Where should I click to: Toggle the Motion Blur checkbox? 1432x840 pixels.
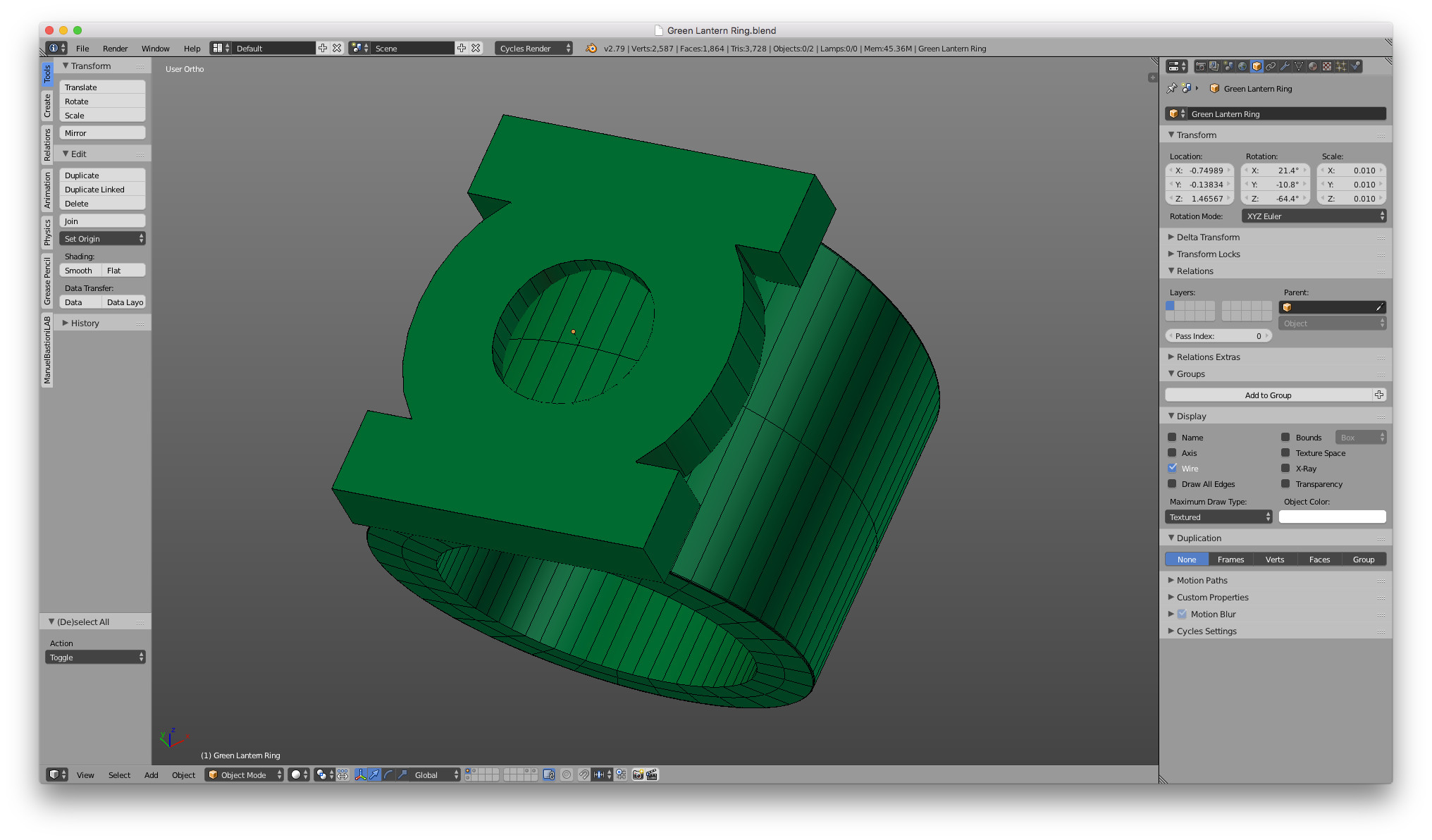[1182, 614]
